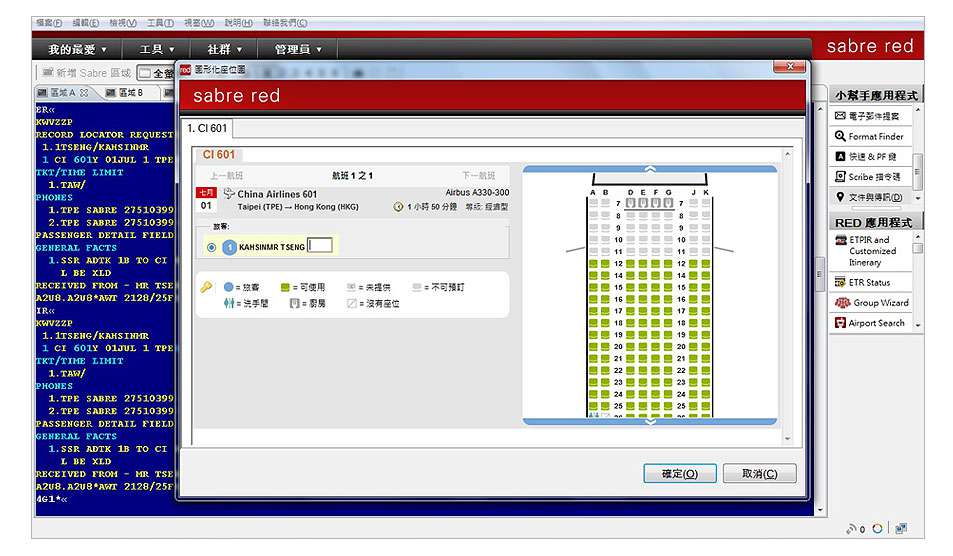Image resolution: width=953 pixels, height=556 pixels.
Task: Click the 新增 Sabre 區域 button
Action: 87,73
